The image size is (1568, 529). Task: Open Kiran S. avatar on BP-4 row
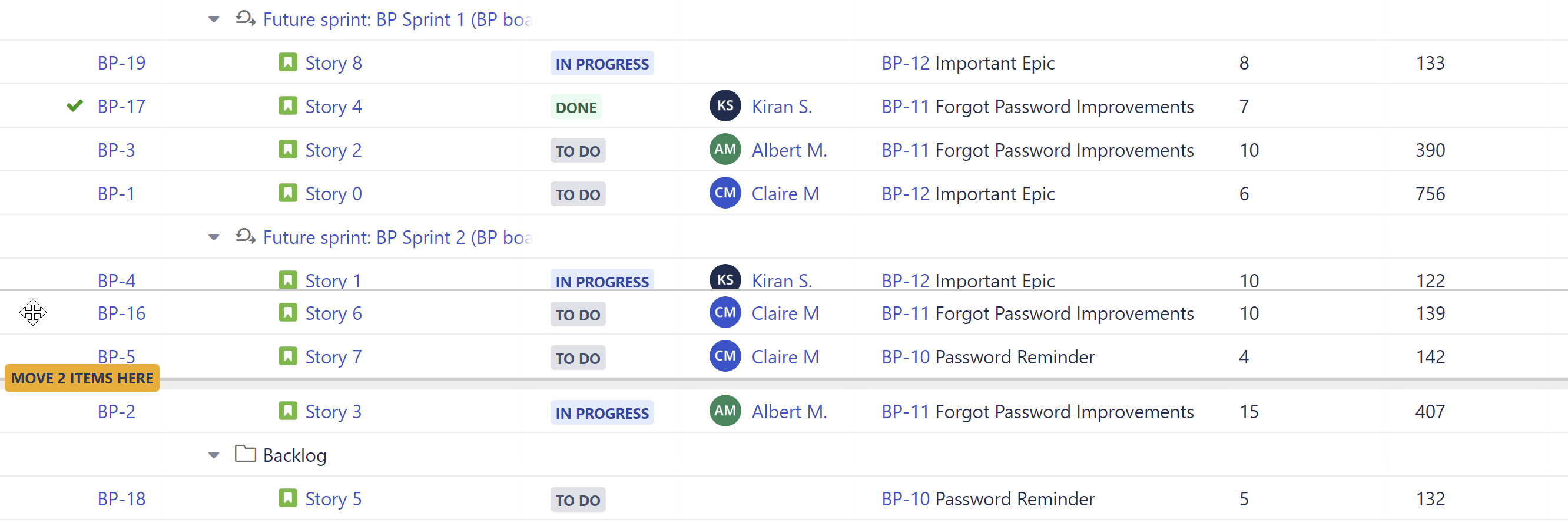(x=725, y=279)
